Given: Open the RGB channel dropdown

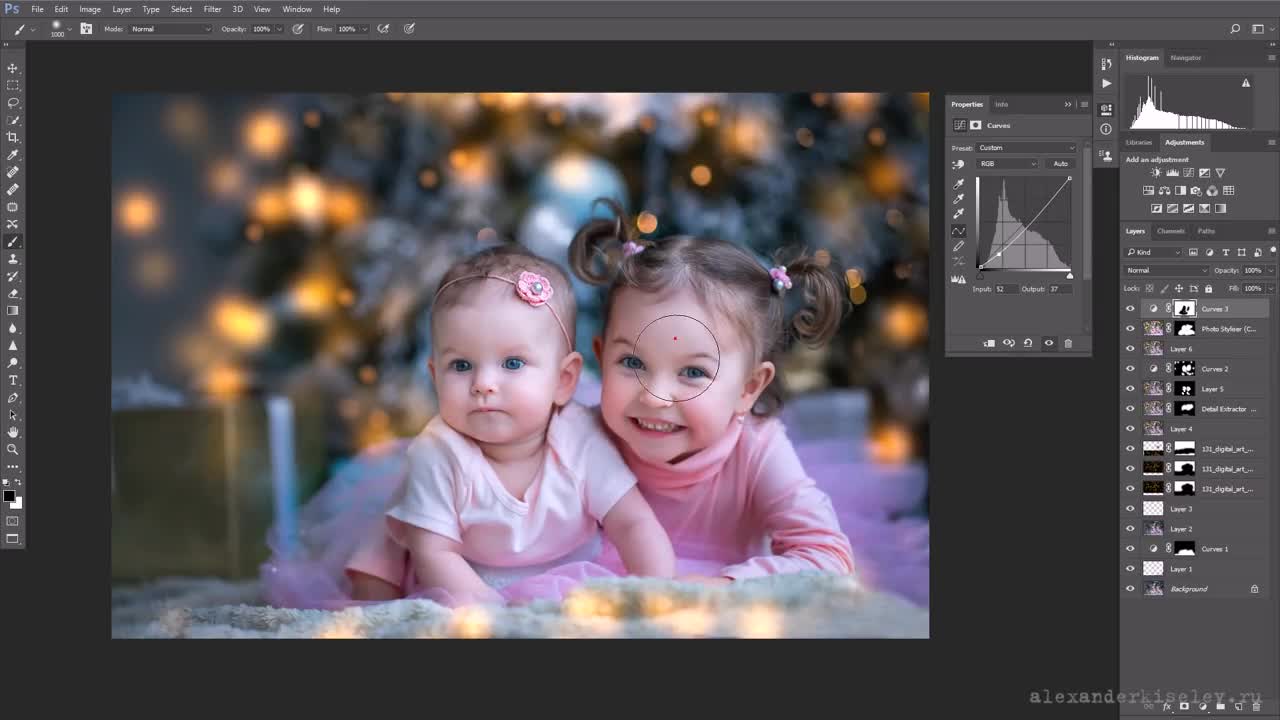Looking at the screenshot, I should coord(1007,164).
